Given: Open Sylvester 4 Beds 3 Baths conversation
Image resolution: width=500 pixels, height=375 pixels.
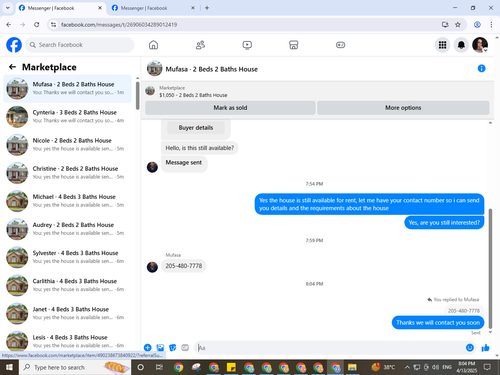Looking at the screenshot, I should pos(68,257).
